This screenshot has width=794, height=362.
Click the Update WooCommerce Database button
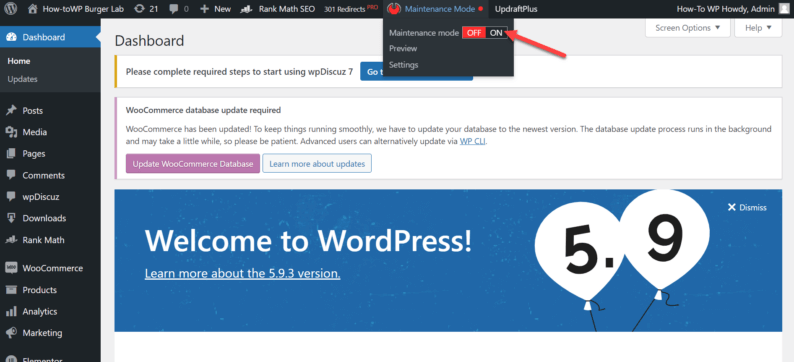point(193,164)
